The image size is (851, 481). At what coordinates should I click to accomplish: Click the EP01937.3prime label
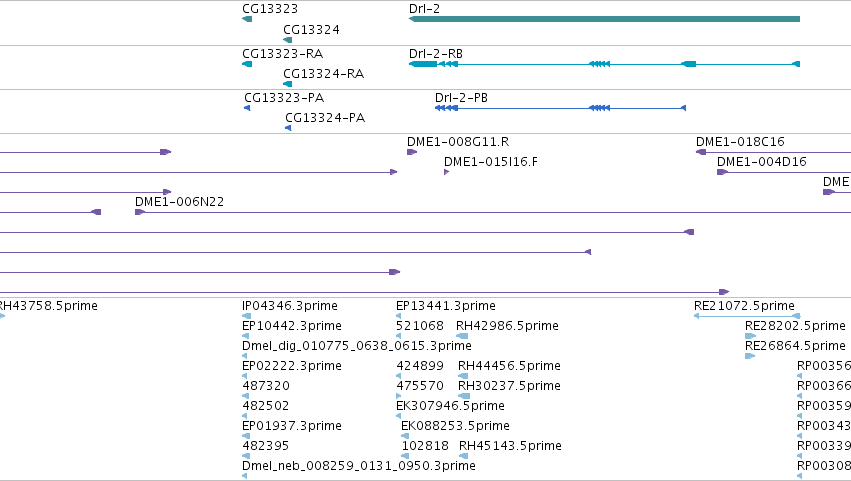(292, 426)
